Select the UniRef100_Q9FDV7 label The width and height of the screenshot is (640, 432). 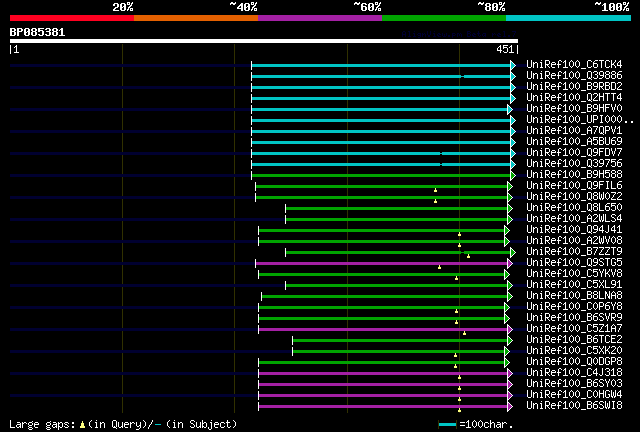point(574,153)
